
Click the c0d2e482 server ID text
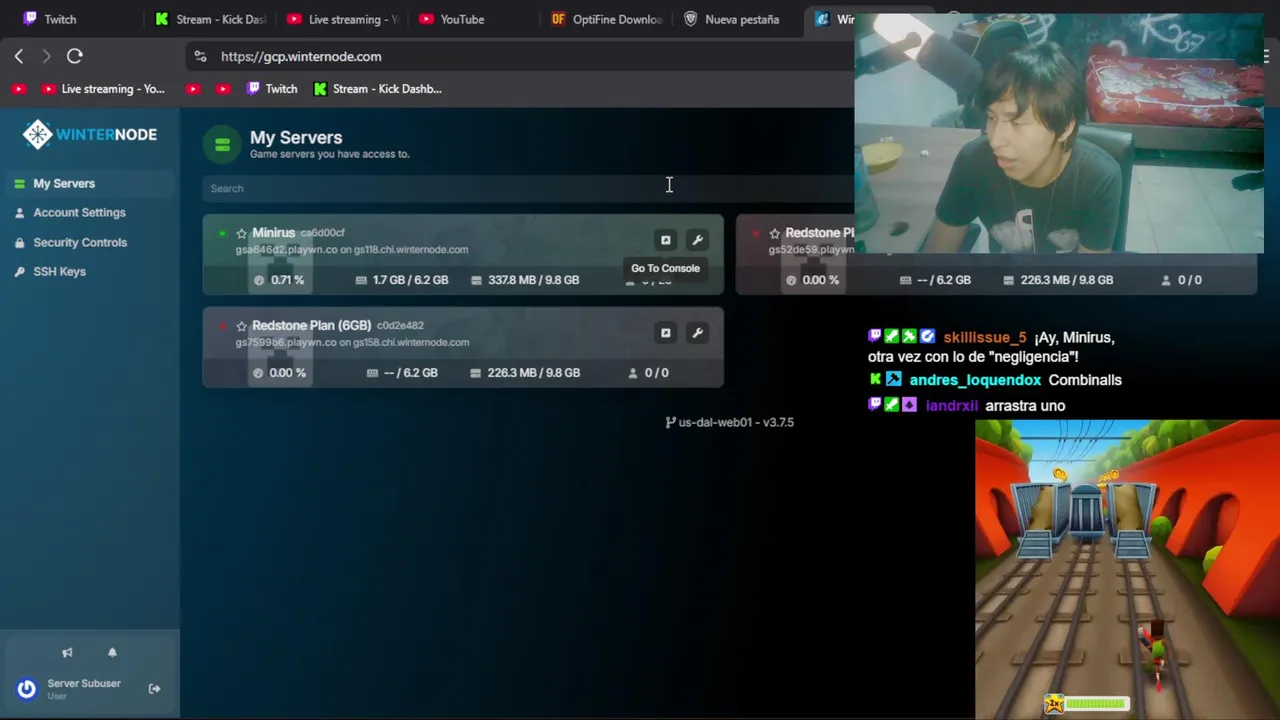[x=400, y=326]
